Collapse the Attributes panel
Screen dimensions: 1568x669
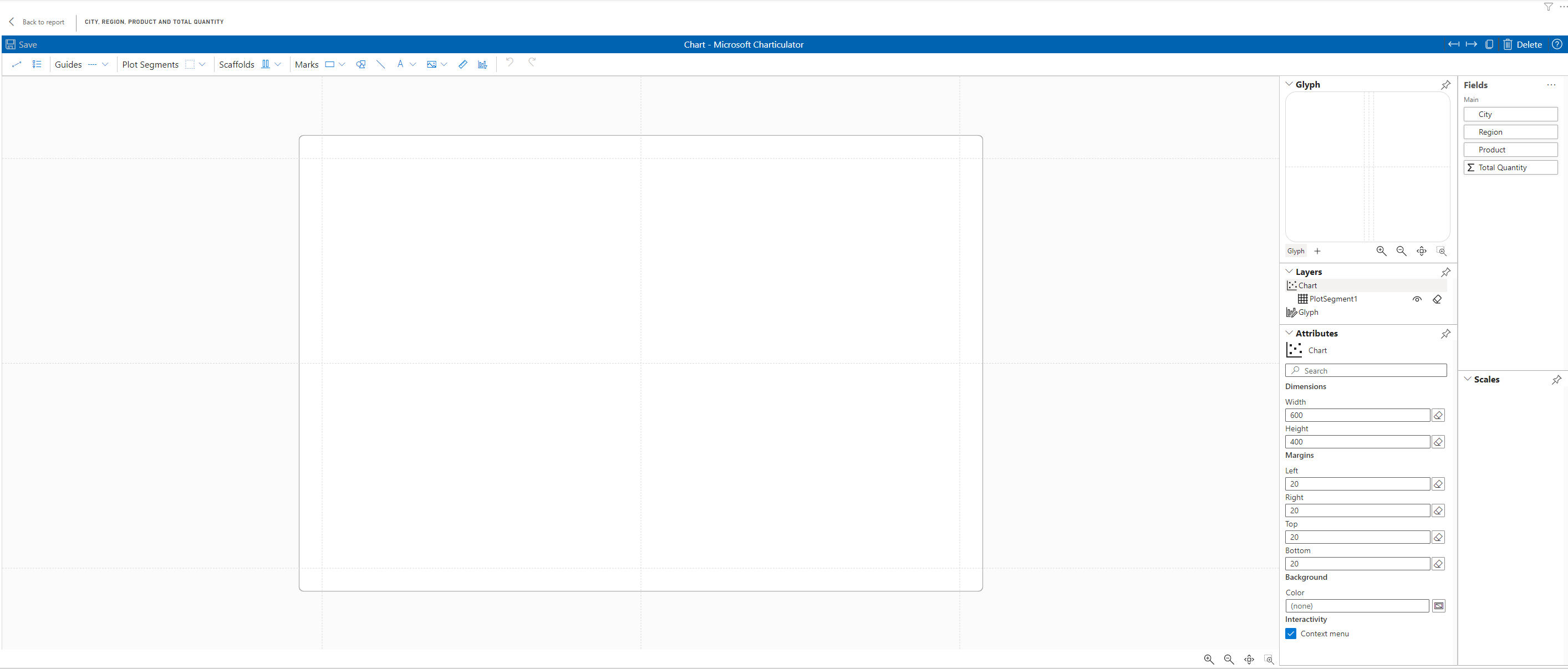point(1289,333)
